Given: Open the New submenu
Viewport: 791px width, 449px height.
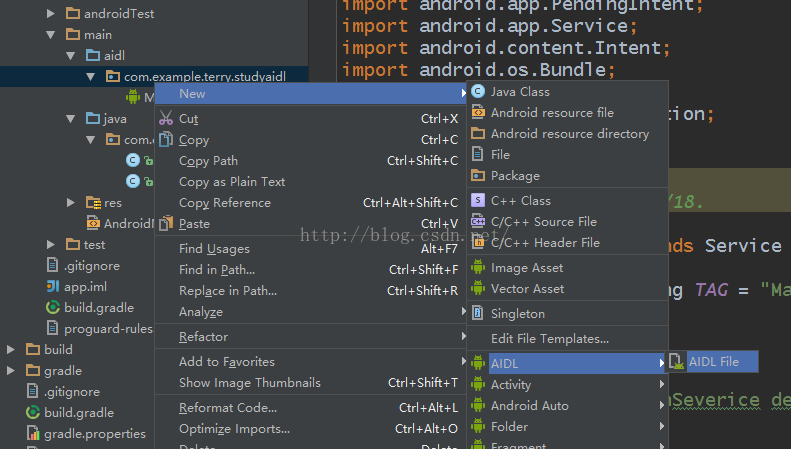Looking at the screenshot, I should tap(311, 93).
